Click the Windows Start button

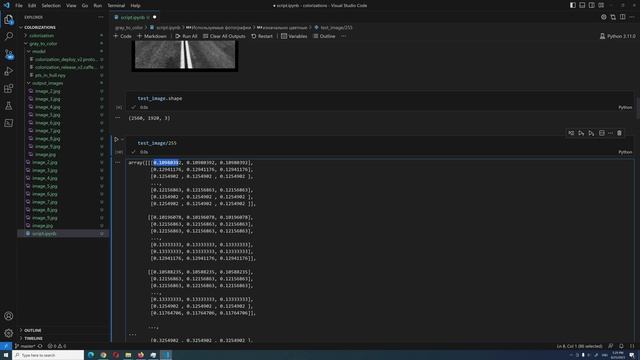click(x=6, y=355)
